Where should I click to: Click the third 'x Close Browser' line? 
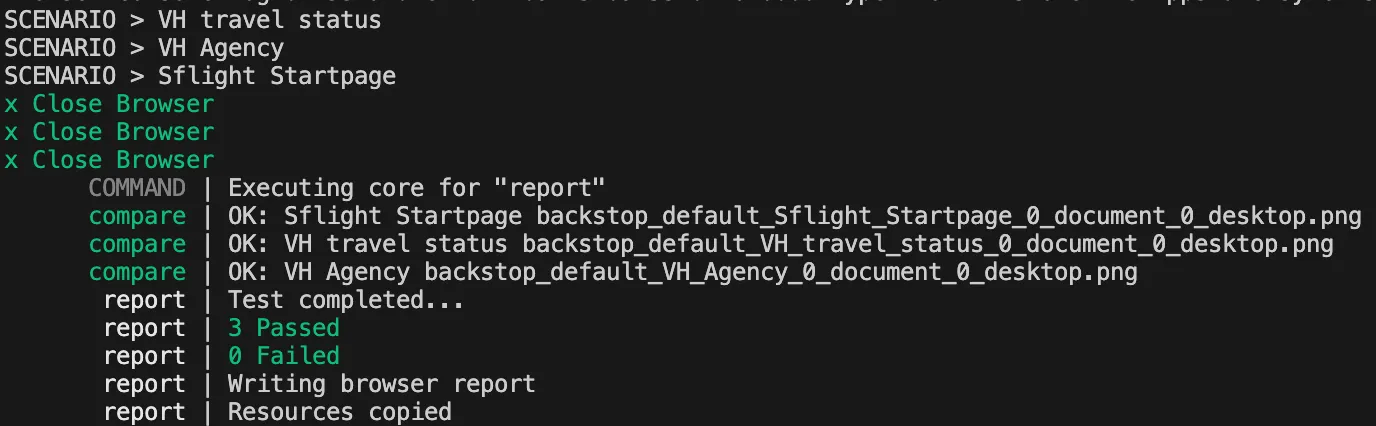click(109, 160)
